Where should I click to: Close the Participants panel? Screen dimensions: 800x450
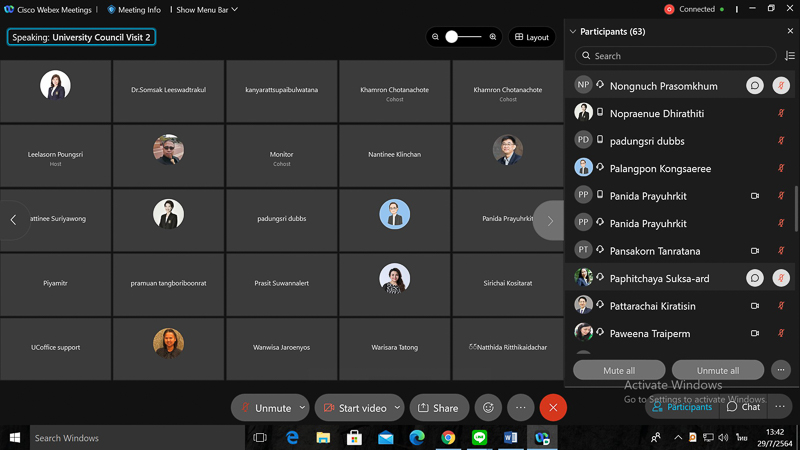point(790,31)
